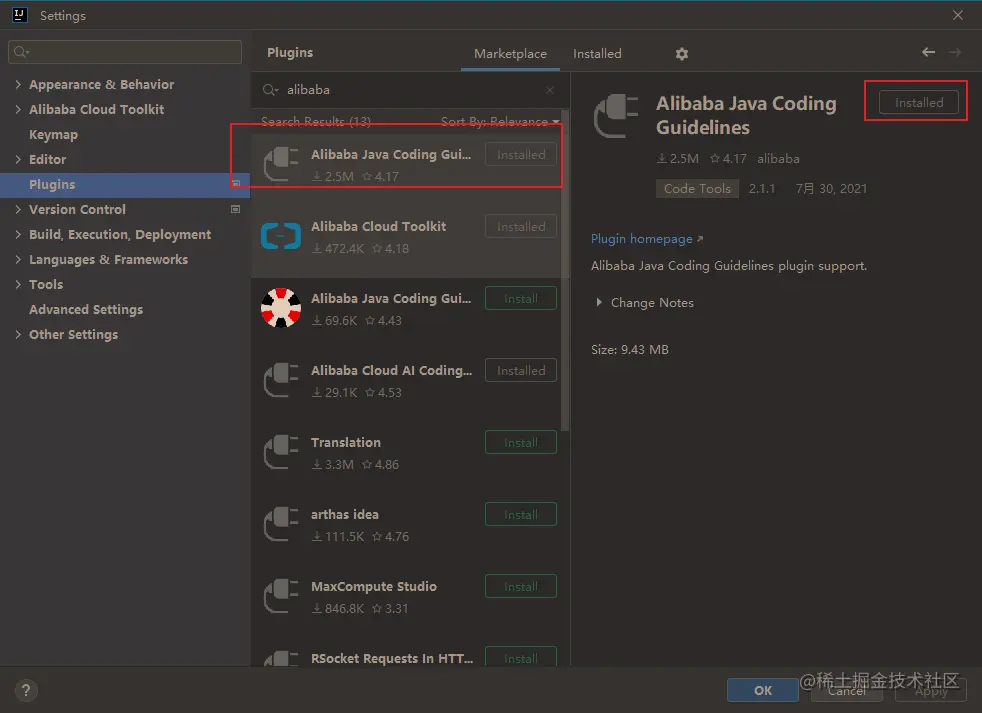
Task: Expand the Editor settings node
Action: (18, 159)
